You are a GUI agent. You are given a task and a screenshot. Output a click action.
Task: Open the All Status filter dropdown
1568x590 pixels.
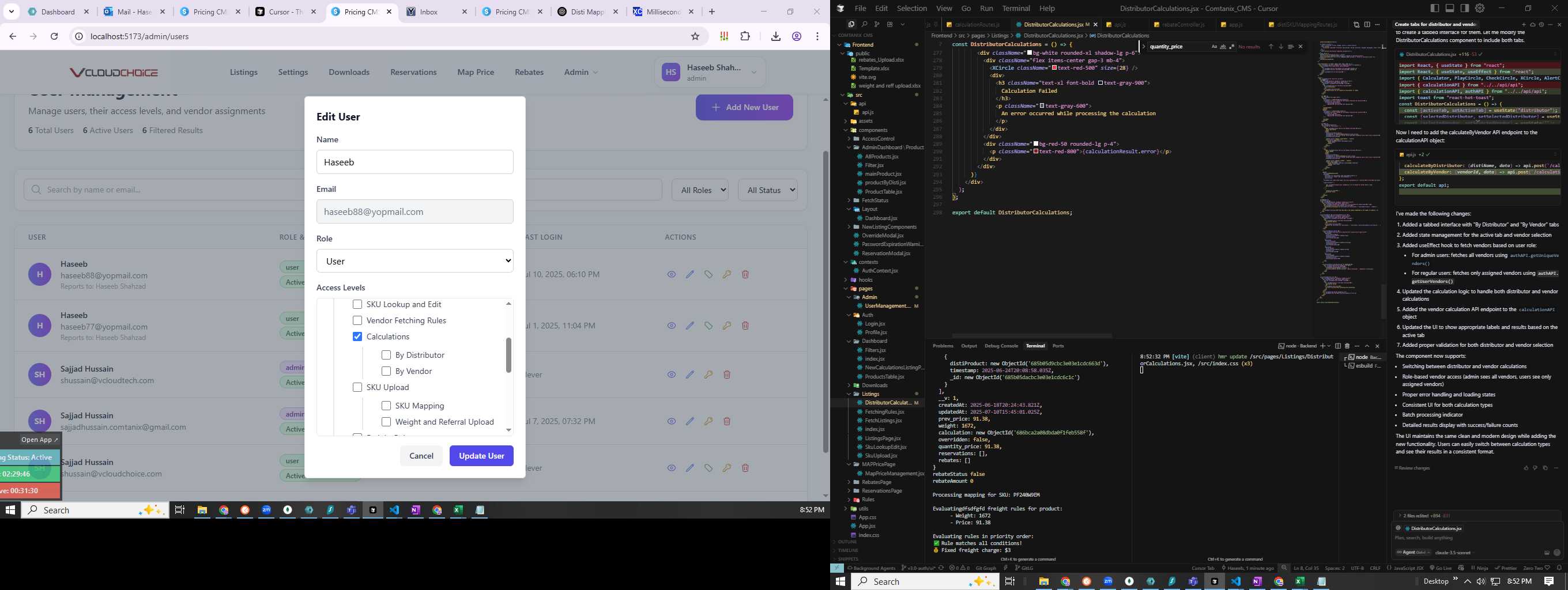click(x=767, y=190)
